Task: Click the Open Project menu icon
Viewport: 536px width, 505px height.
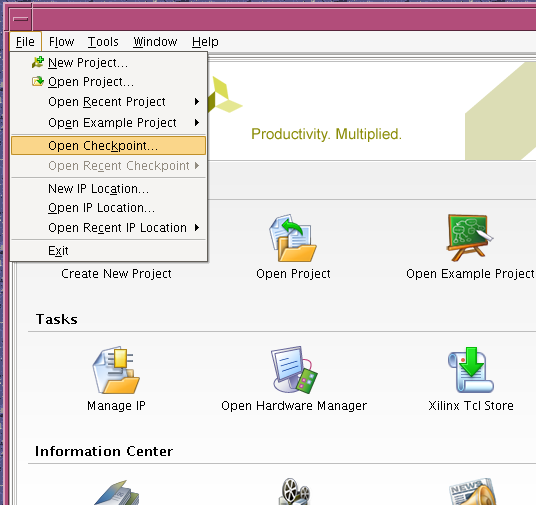Action: tap(38, 81)
